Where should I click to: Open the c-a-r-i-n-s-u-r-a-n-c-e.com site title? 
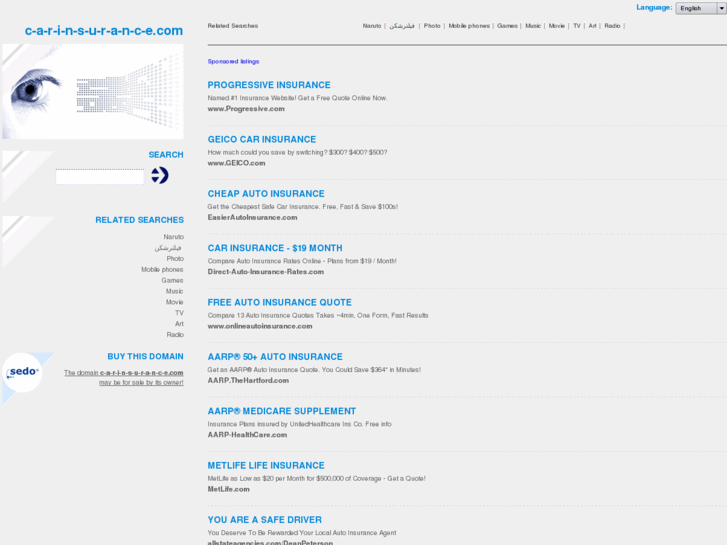(104, 31)
